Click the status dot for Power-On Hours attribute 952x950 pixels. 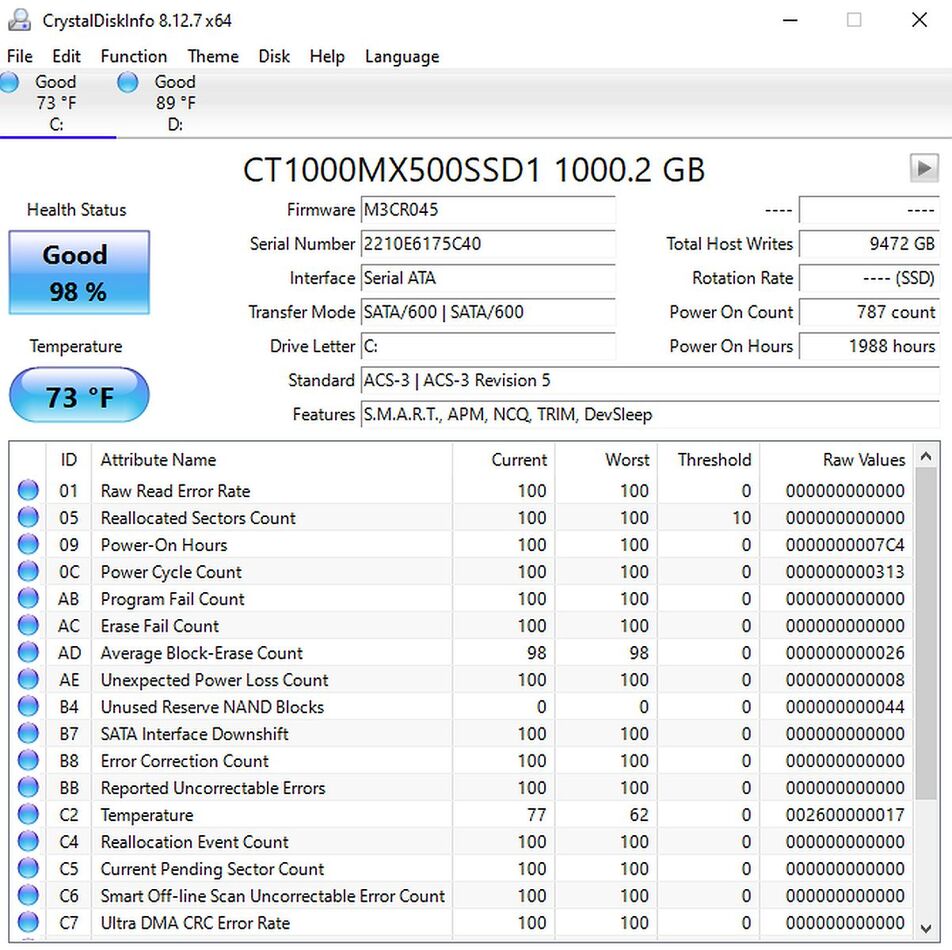click(x=28, y=544)
